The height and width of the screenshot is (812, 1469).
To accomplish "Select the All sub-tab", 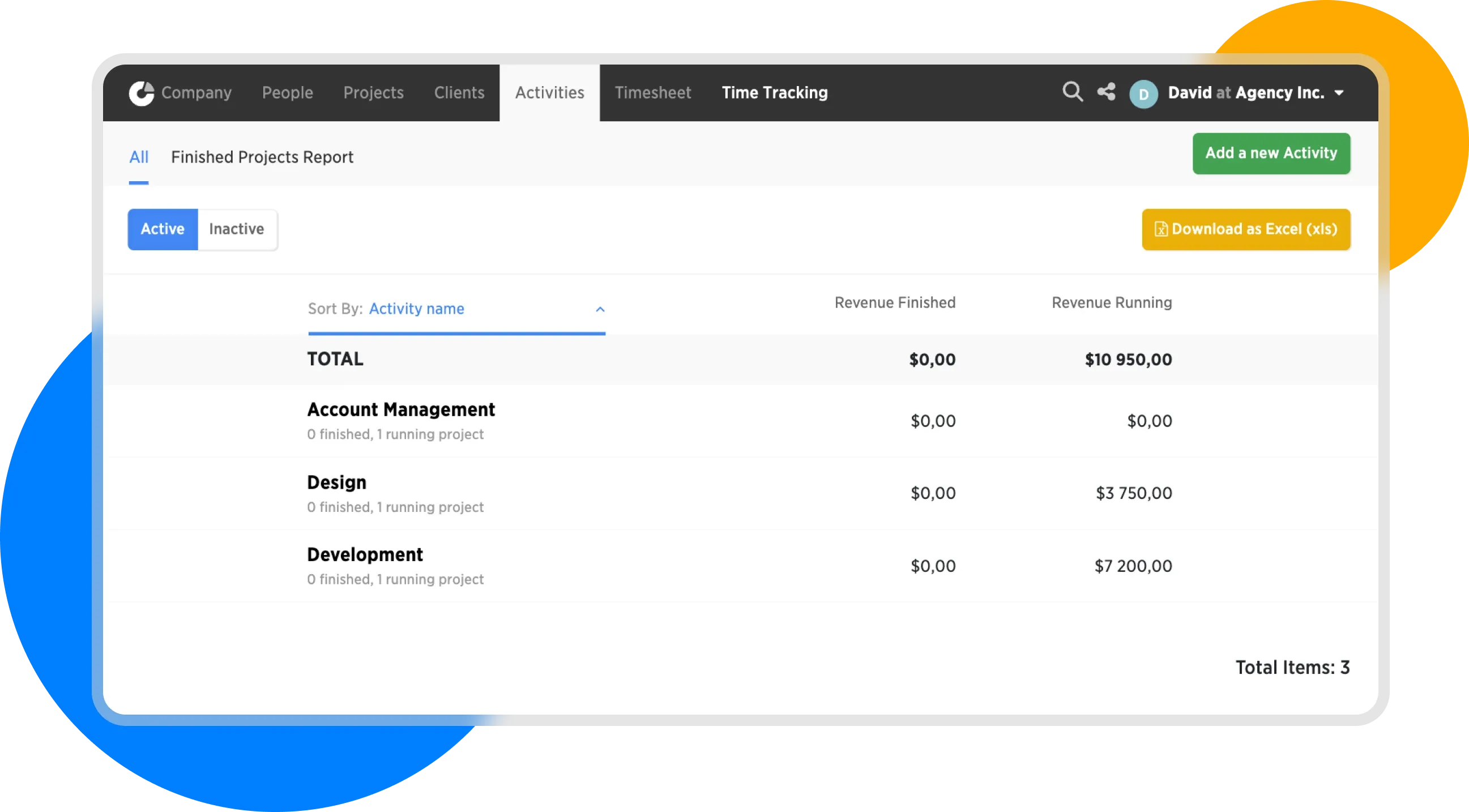I will [139, 157].
